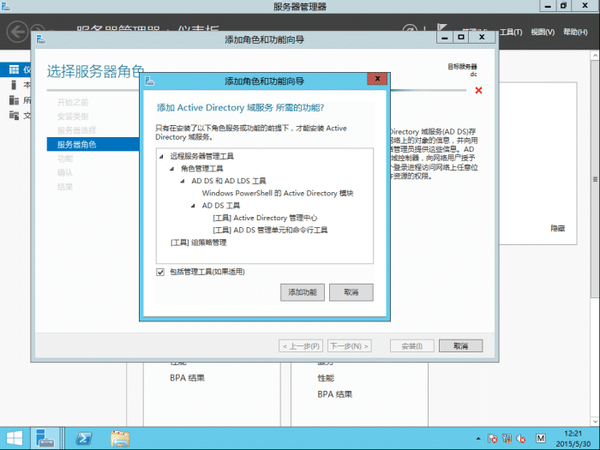Viewport: 600px width, 450px height.
Task: Select 安装类型 step in wizard sidebar
Action: click(73, 116)
